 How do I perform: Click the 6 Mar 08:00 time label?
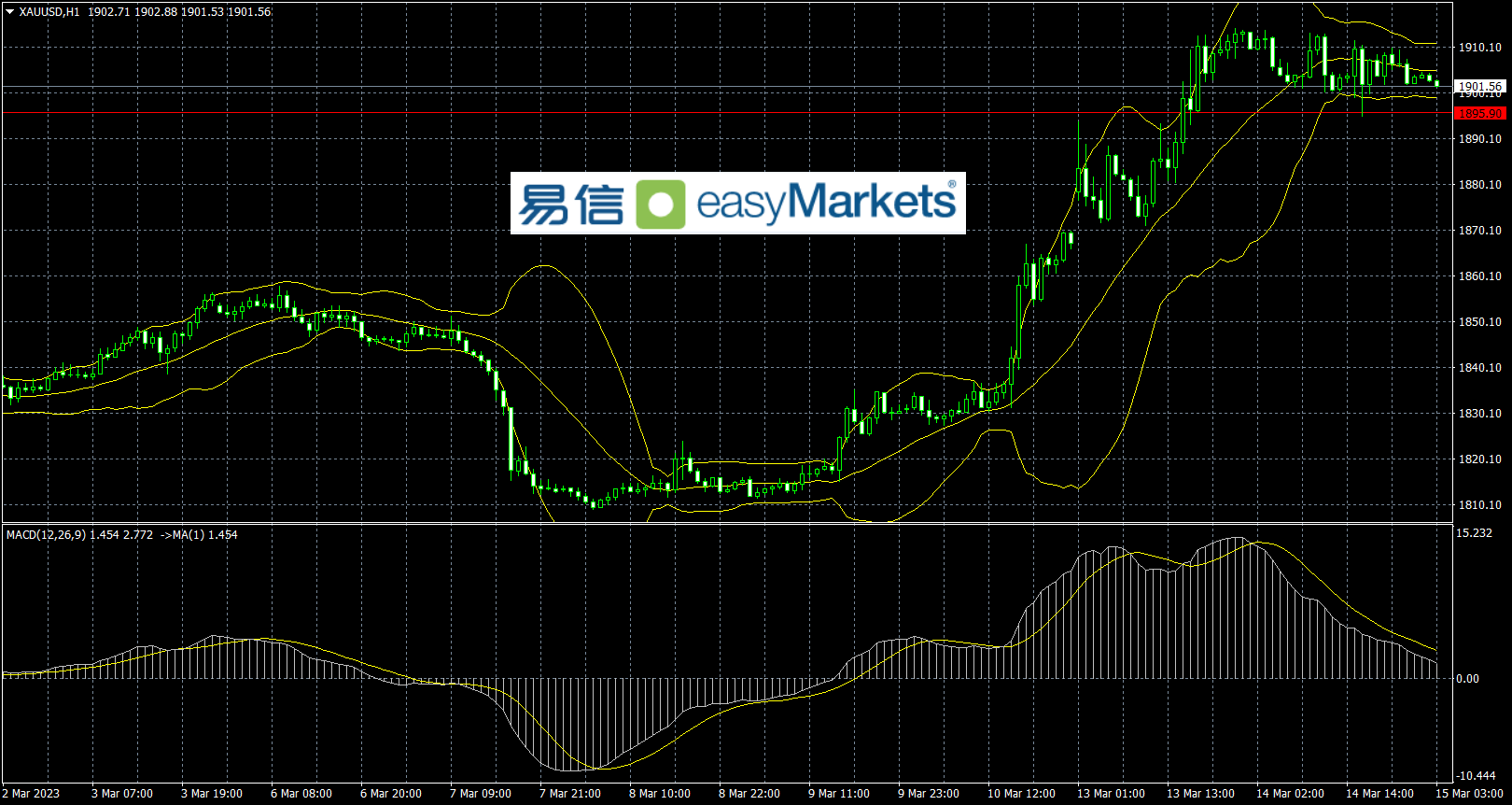(301, 794)
